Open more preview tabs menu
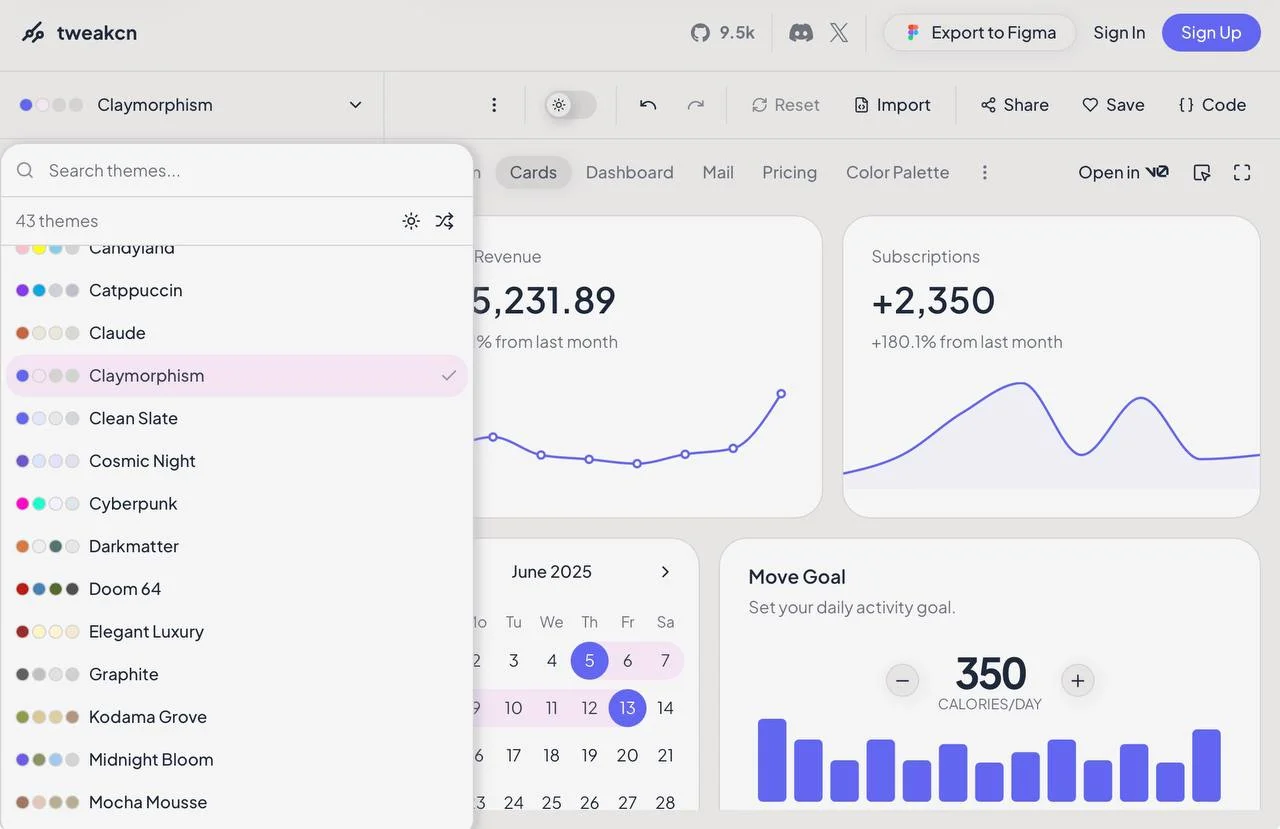 [x=984, y=173]
